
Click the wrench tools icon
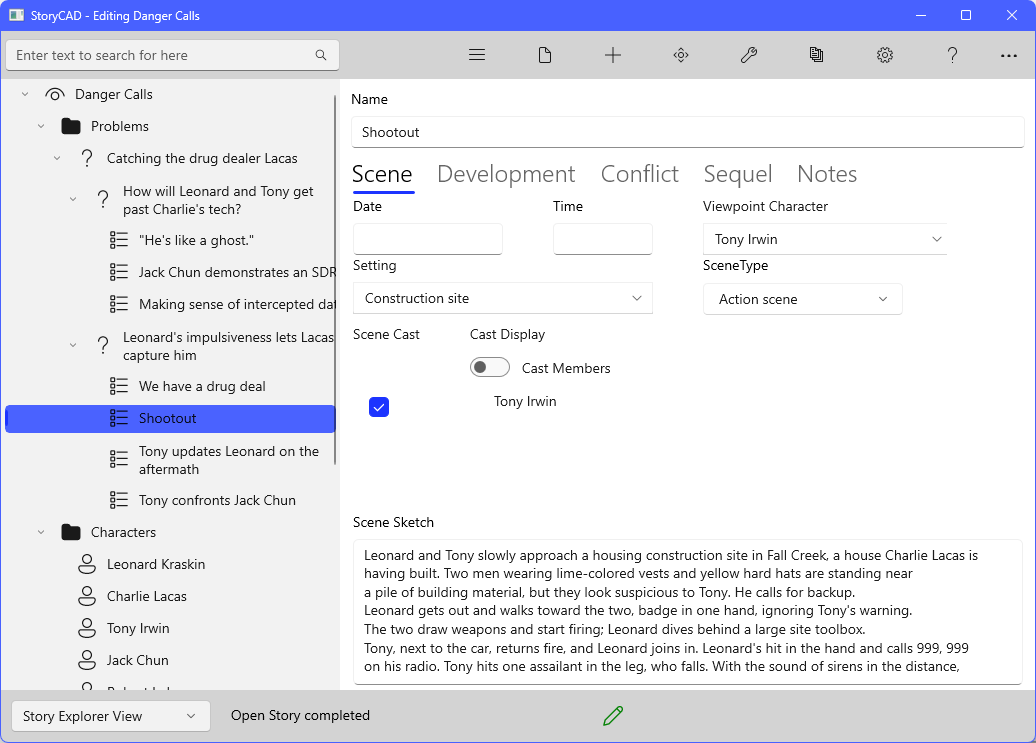(749, 55)
